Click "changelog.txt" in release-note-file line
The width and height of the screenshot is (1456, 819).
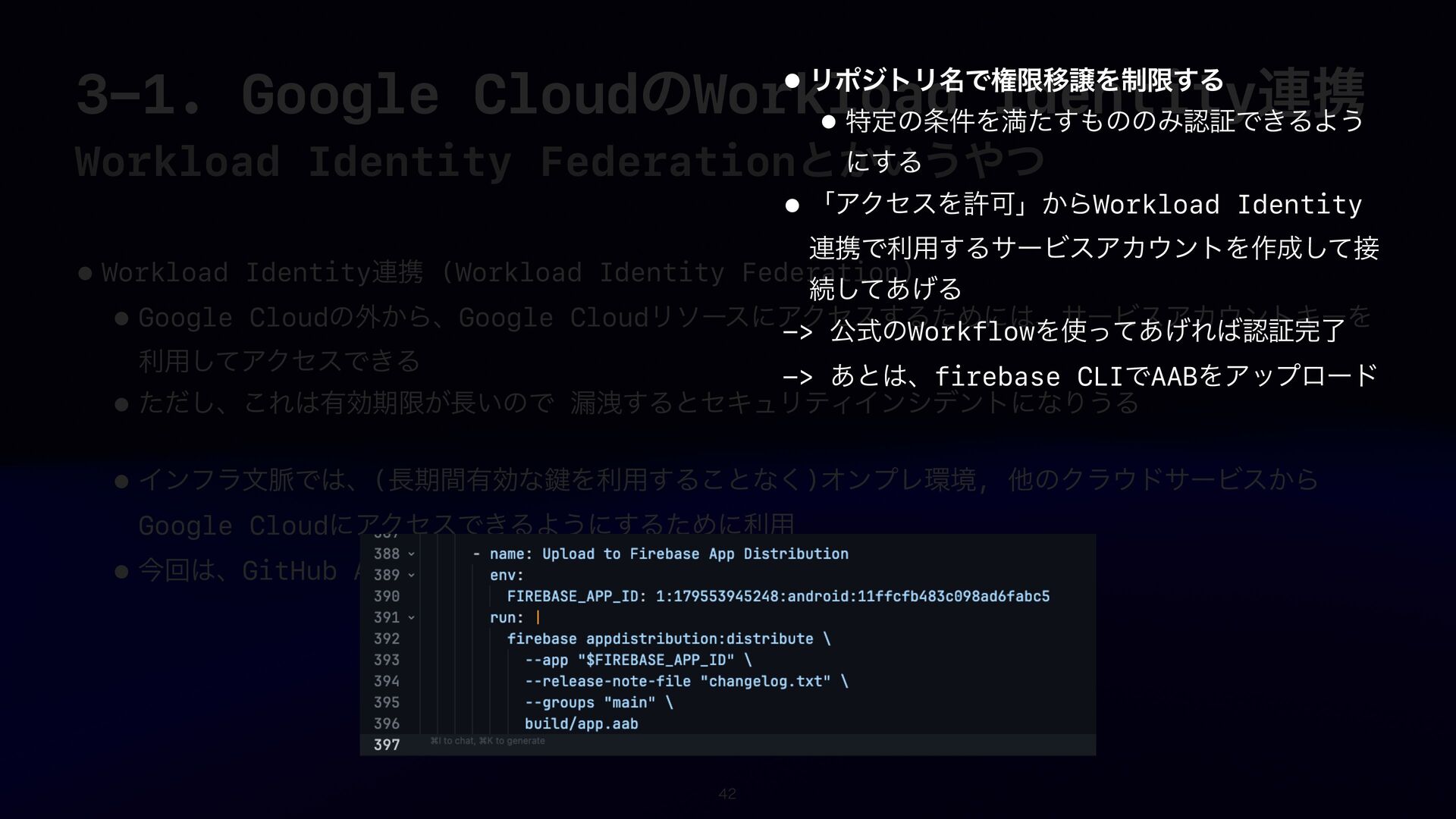tap(765, 681)
